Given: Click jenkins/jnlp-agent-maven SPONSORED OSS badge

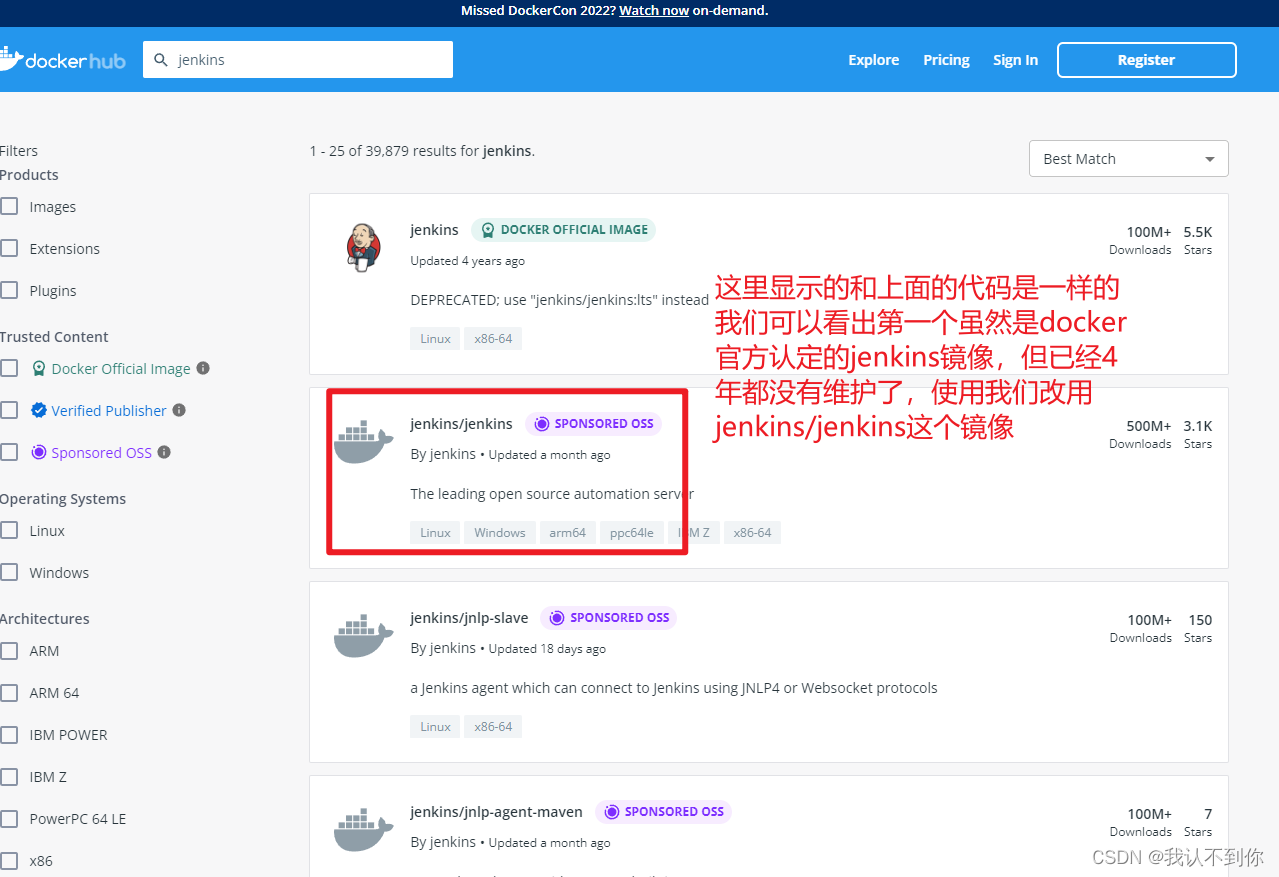Looking at the screenshot, I should click(x=664, y=812).
